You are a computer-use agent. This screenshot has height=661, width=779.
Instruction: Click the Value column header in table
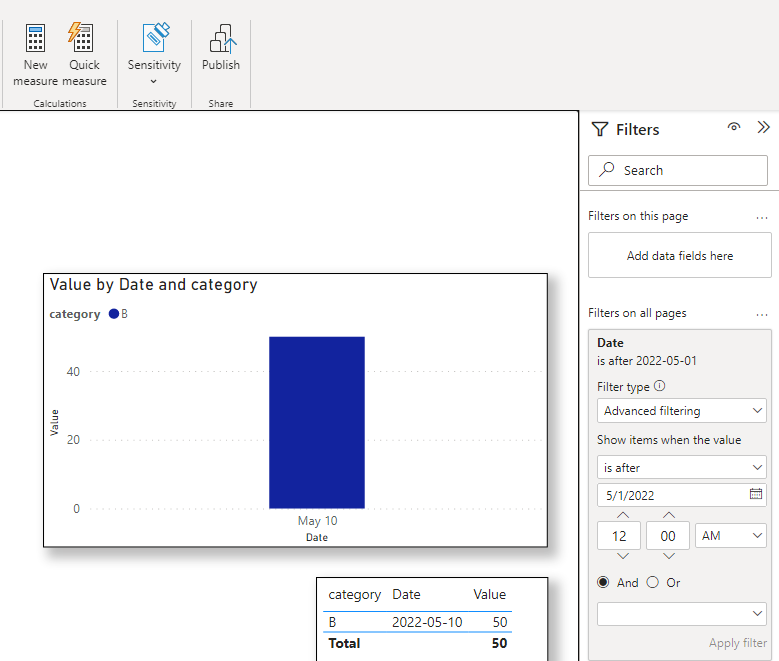click(x=489, y=594)
